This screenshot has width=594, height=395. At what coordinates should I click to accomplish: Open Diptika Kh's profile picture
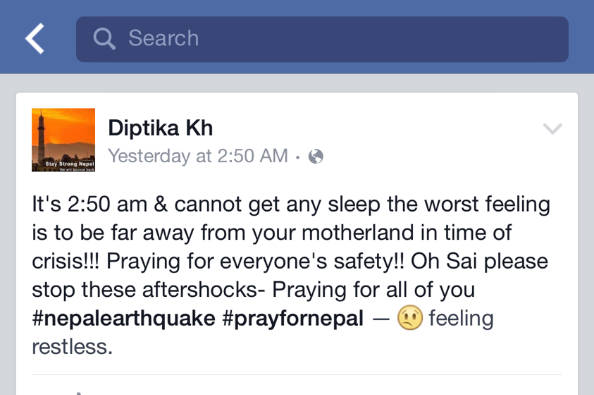click(x=63, y=140)
